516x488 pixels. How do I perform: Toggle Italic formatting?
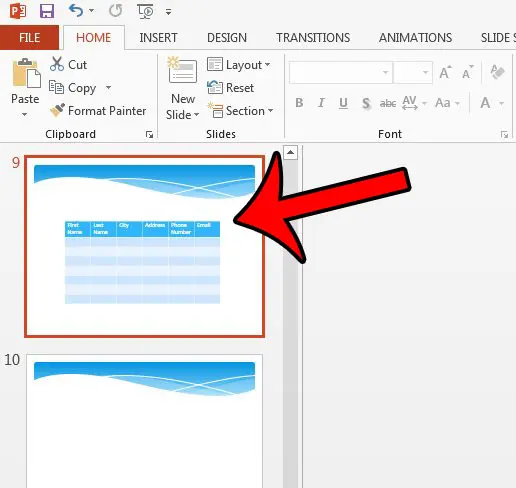[x=321, y=103]
